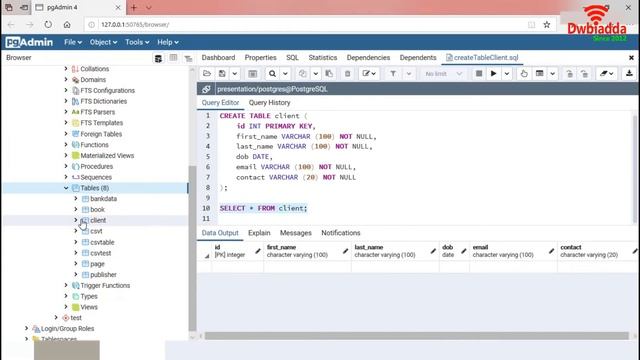The width and height of the screenshot is (640, 360).
Task: Open the Tools menu
Action: tap(137, 42)
